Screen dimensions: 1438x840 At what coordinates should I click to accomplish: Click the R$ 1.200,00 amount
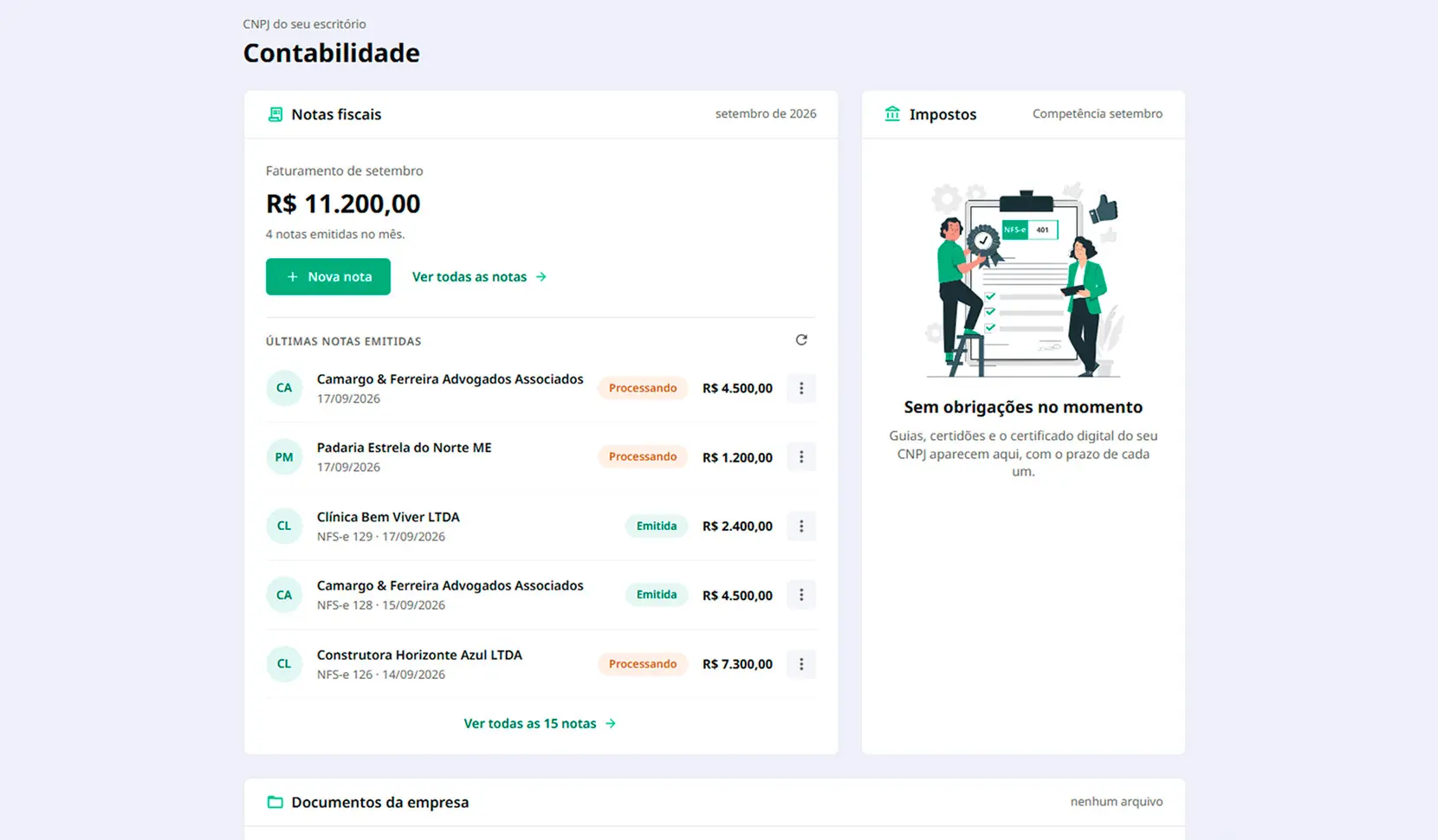coord(737,457)
